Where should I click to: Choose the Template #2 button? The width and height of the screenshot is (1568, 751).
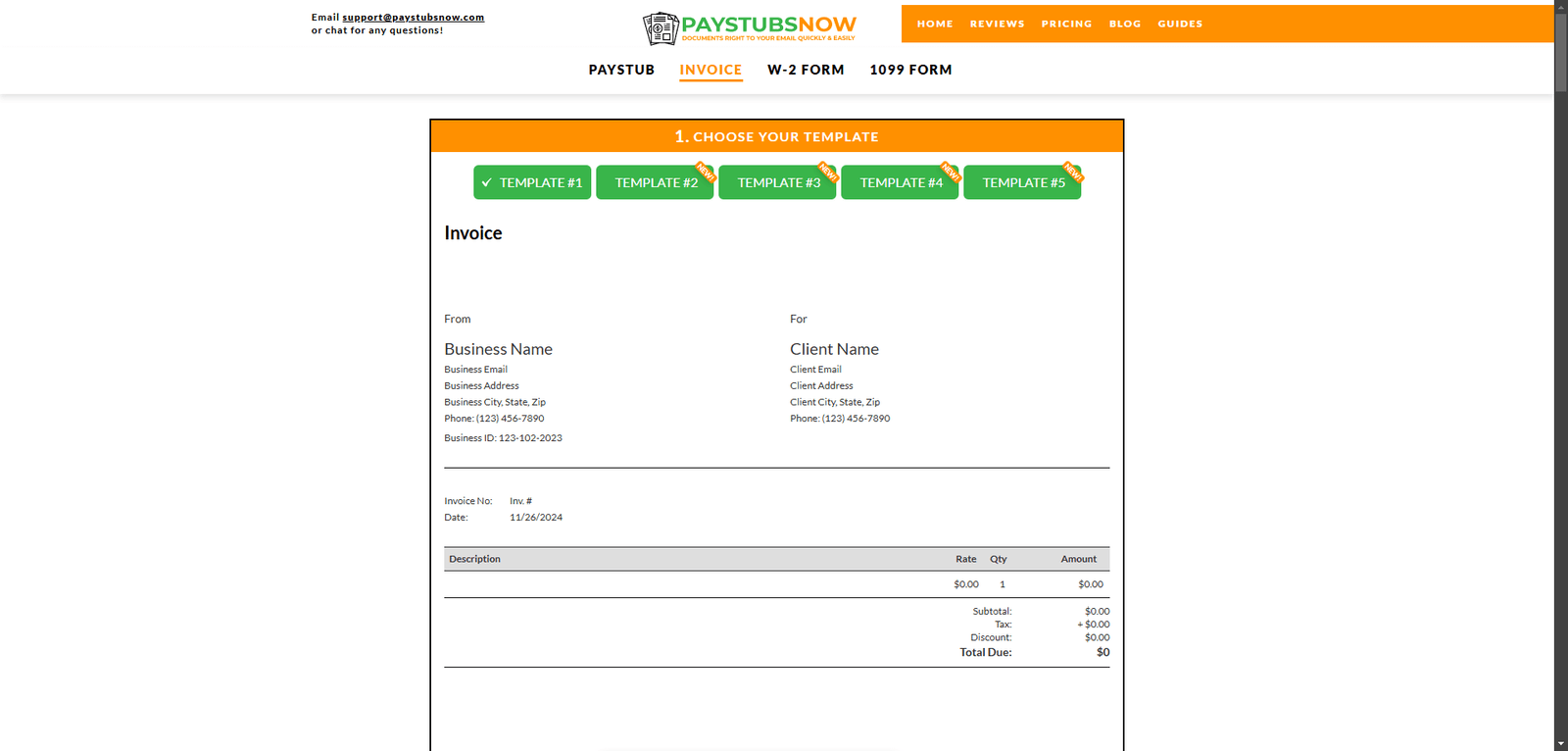(x=655, y=182)
